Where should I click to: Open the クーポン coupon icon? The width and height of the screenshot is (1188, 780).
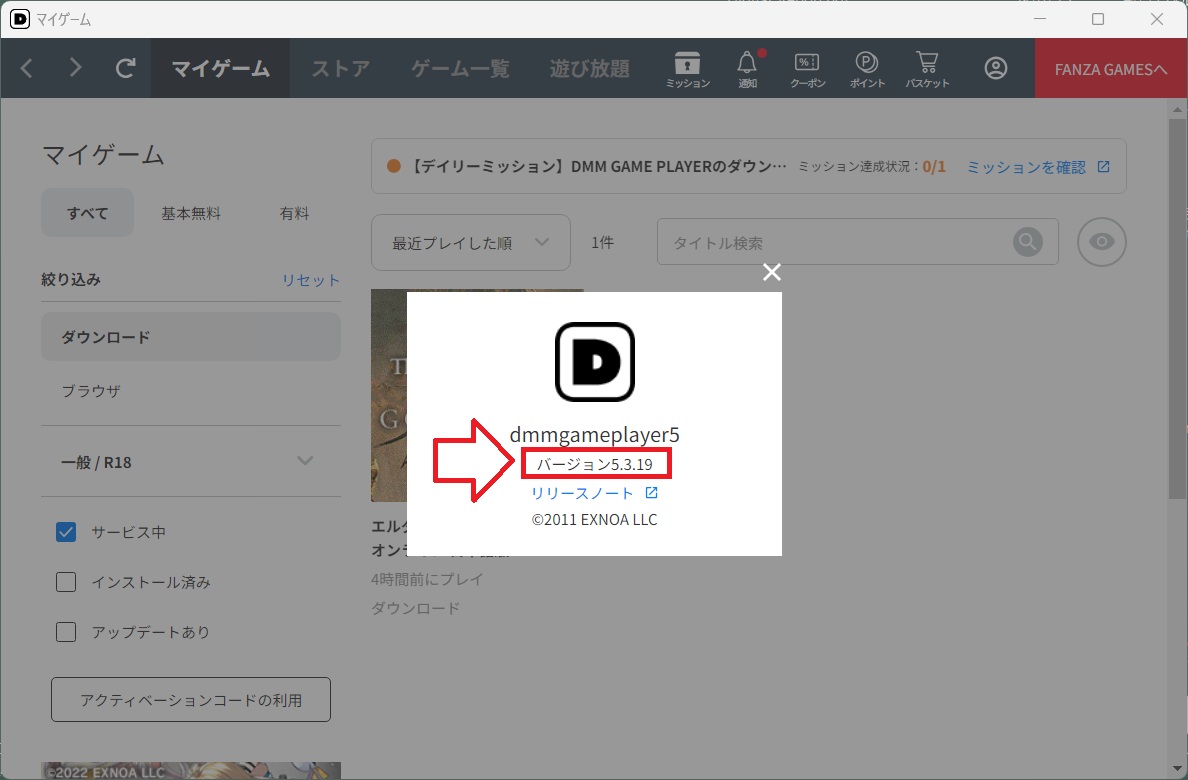click(x=808, y=69)
